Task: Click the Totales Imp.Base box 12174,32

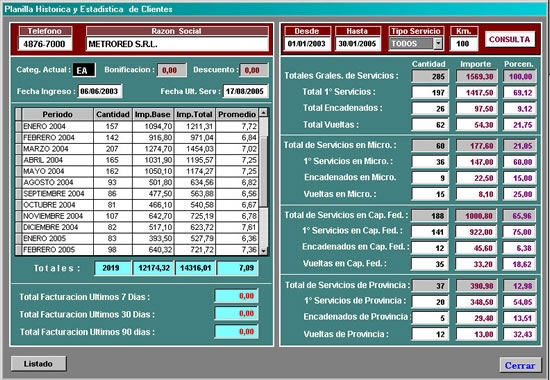Action: click(x=153, y=268)
